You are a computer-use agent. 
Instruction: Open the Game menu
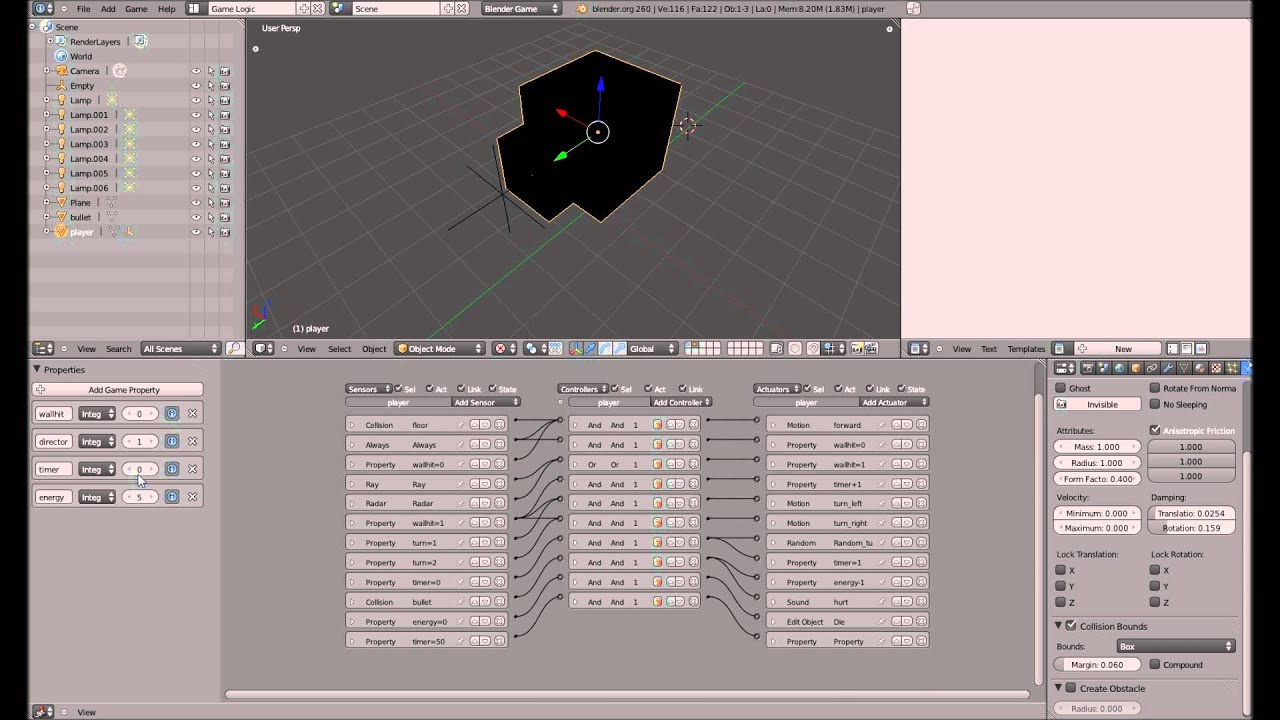coord(136,9)
